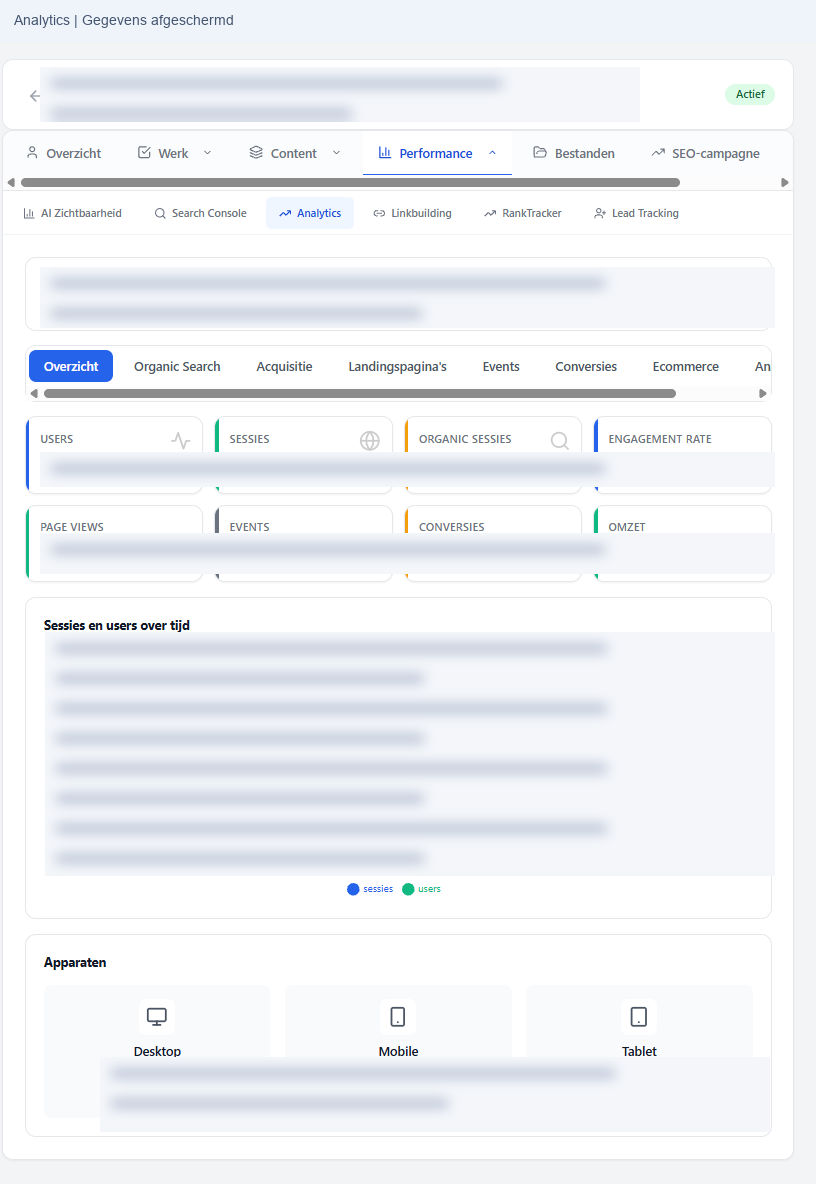Select the Organic Search tab

(177, 366)
